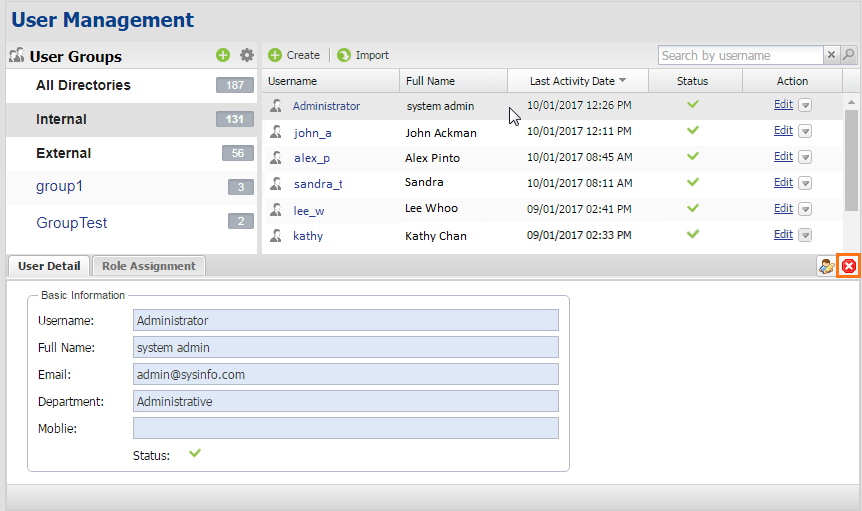The height and width of the screenshot is (511, 862).
Task: Add a new user group
Action: [223, 56]
